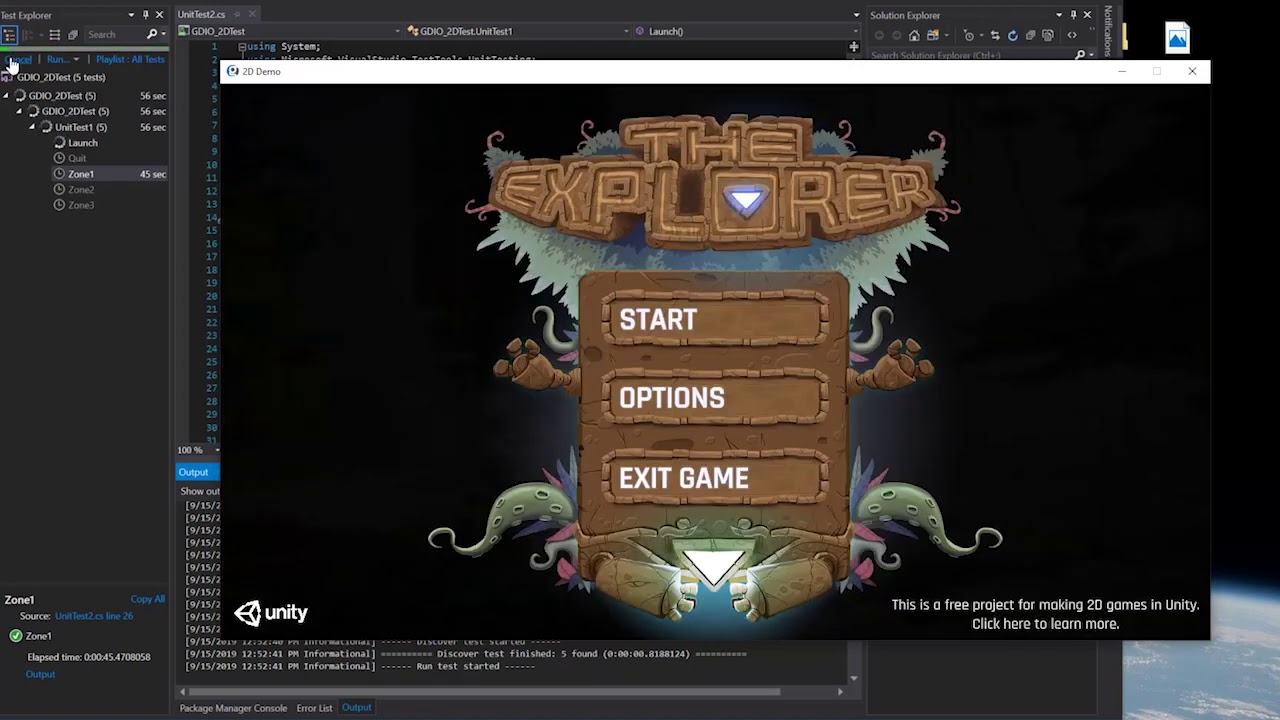
Task: Click the OPTIONS button in the game
Action: coord(716,398)
